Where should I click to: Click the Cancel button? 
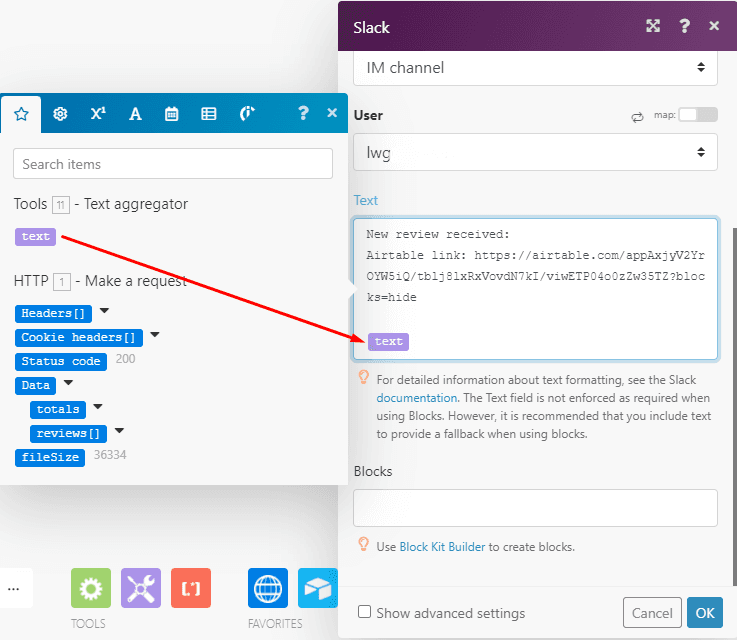(x=652, y=612)
